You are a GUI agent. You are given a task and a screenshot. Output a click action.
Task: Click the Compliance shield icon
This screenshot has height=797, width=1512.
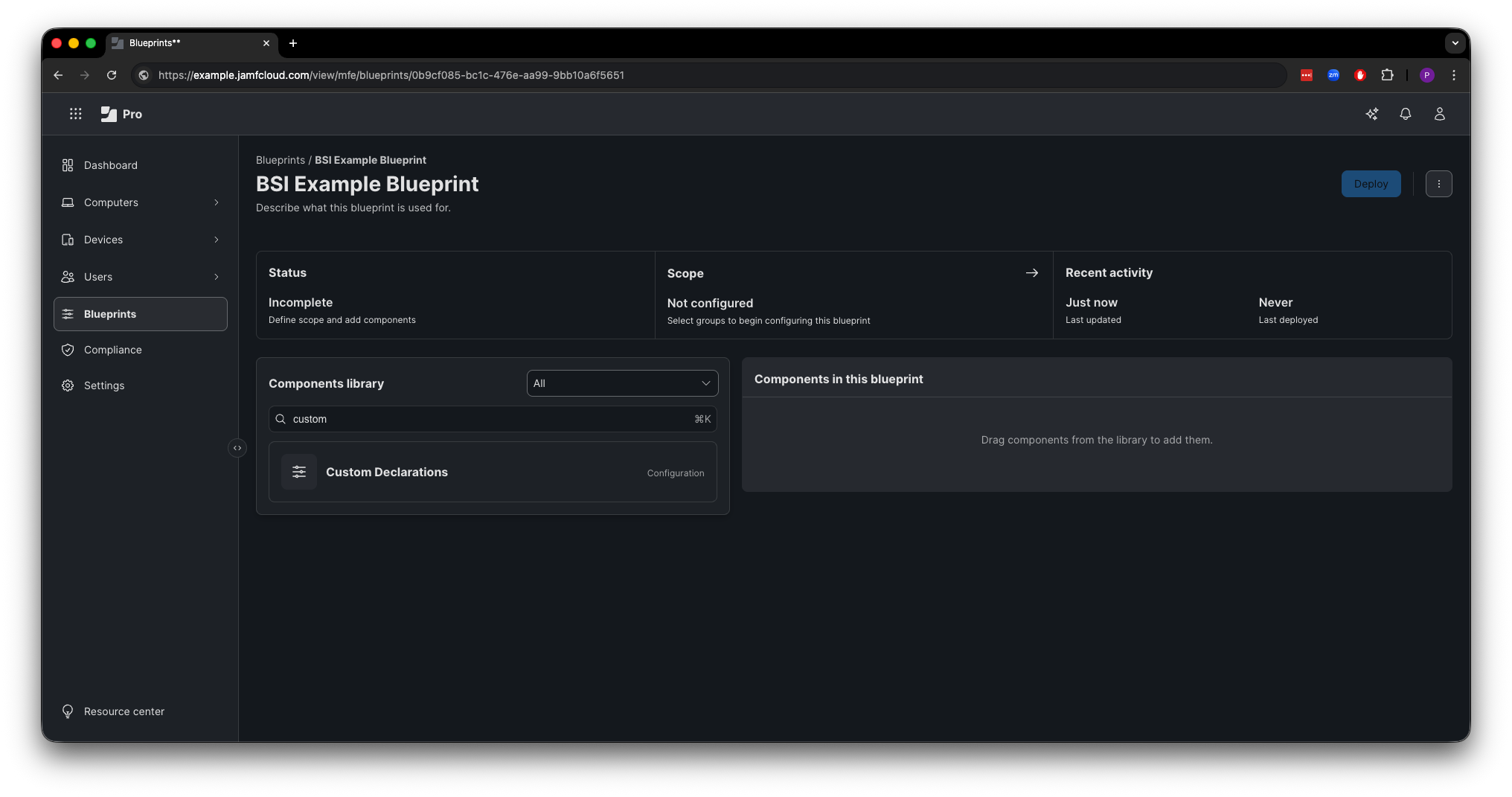coord(68,350)
